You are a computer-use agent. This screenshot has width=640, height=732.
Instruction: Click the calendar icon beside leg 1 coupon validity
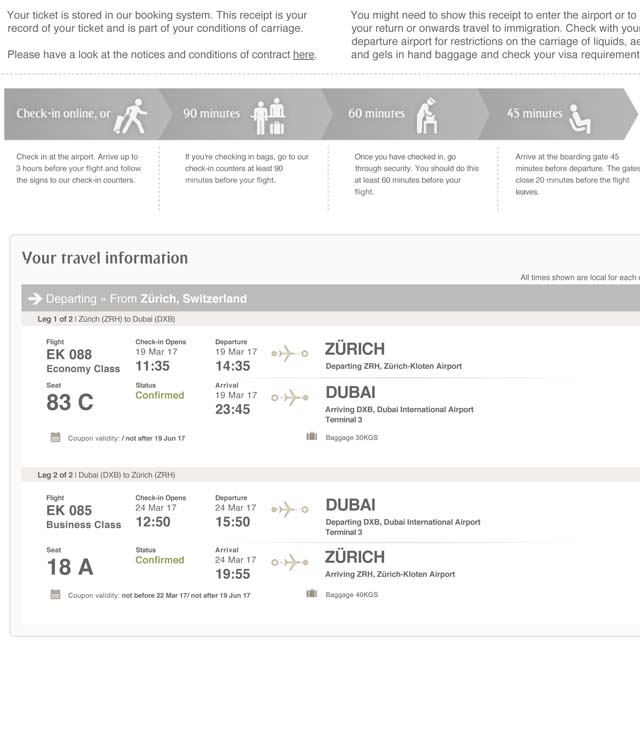coord(55,437)
